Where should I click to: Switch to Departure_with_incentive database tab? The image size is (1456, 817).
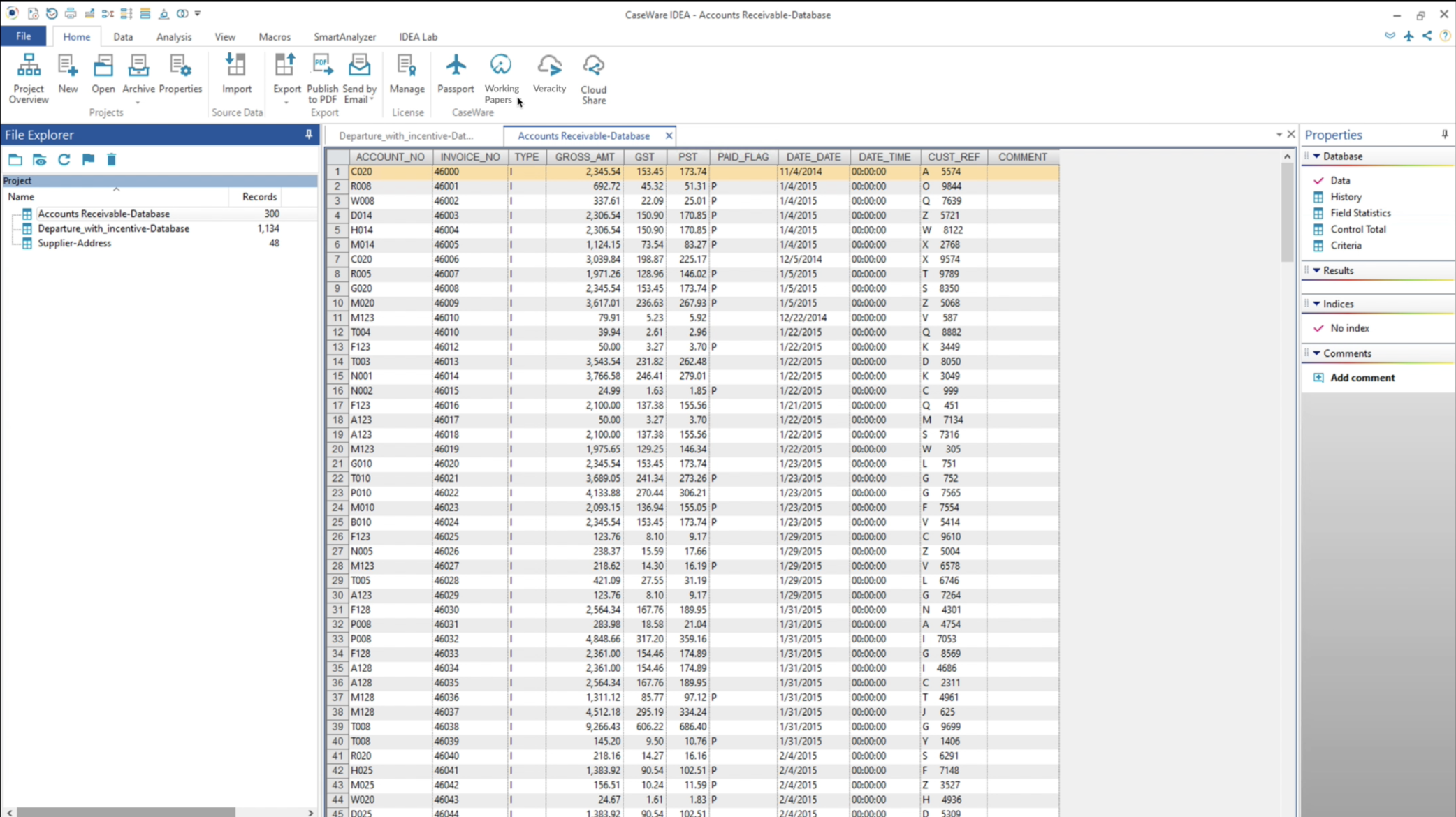click(x=406, y=135)
